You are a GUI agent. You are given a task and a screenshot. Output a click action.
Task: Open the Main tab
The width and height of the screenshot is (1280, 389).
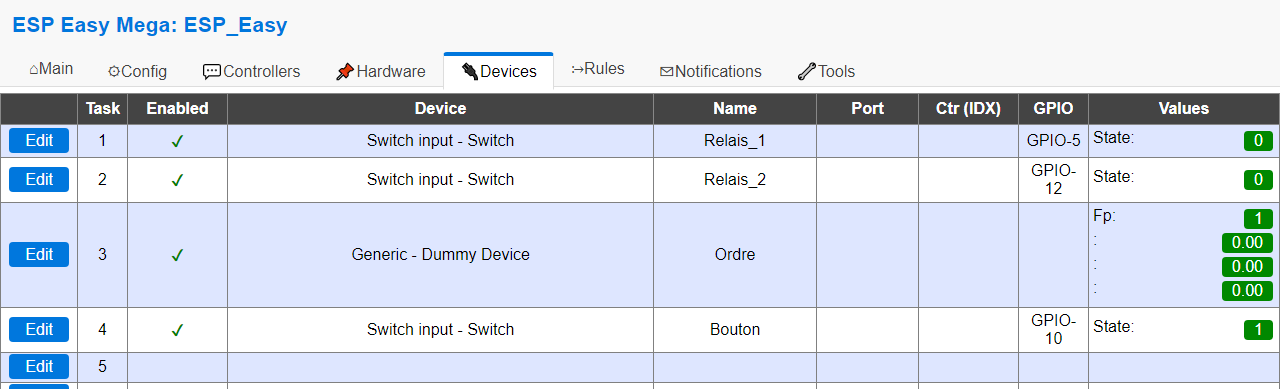pos(51,70)
